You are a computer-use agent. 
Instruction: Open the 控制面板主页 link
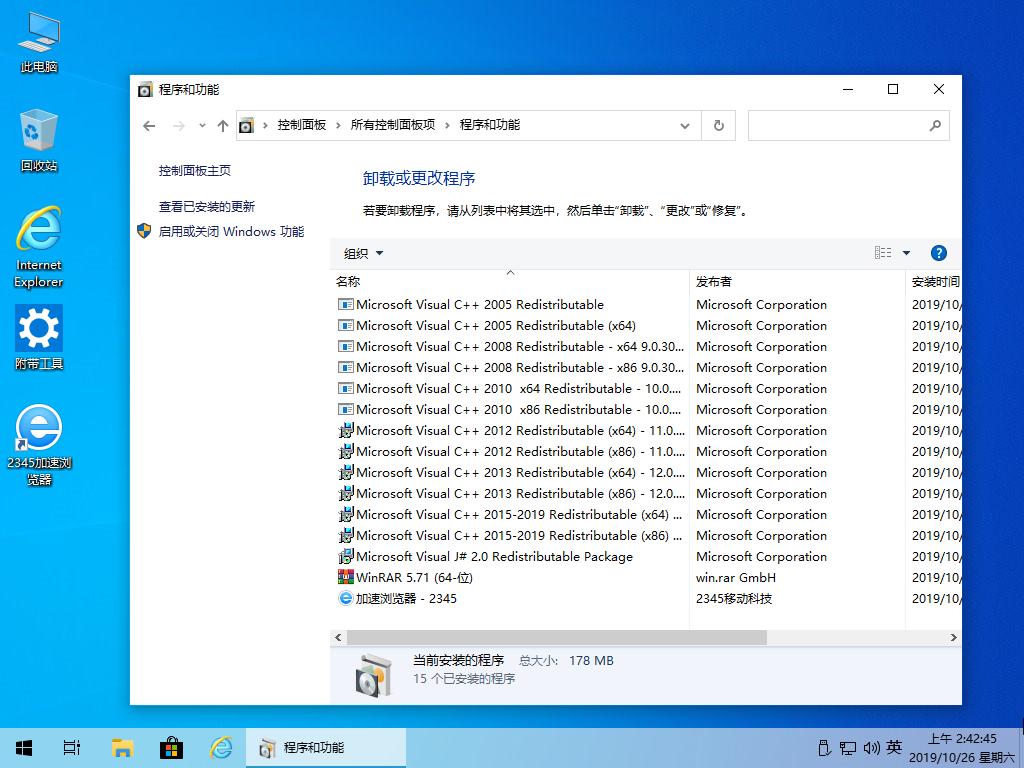pos(195,171)
